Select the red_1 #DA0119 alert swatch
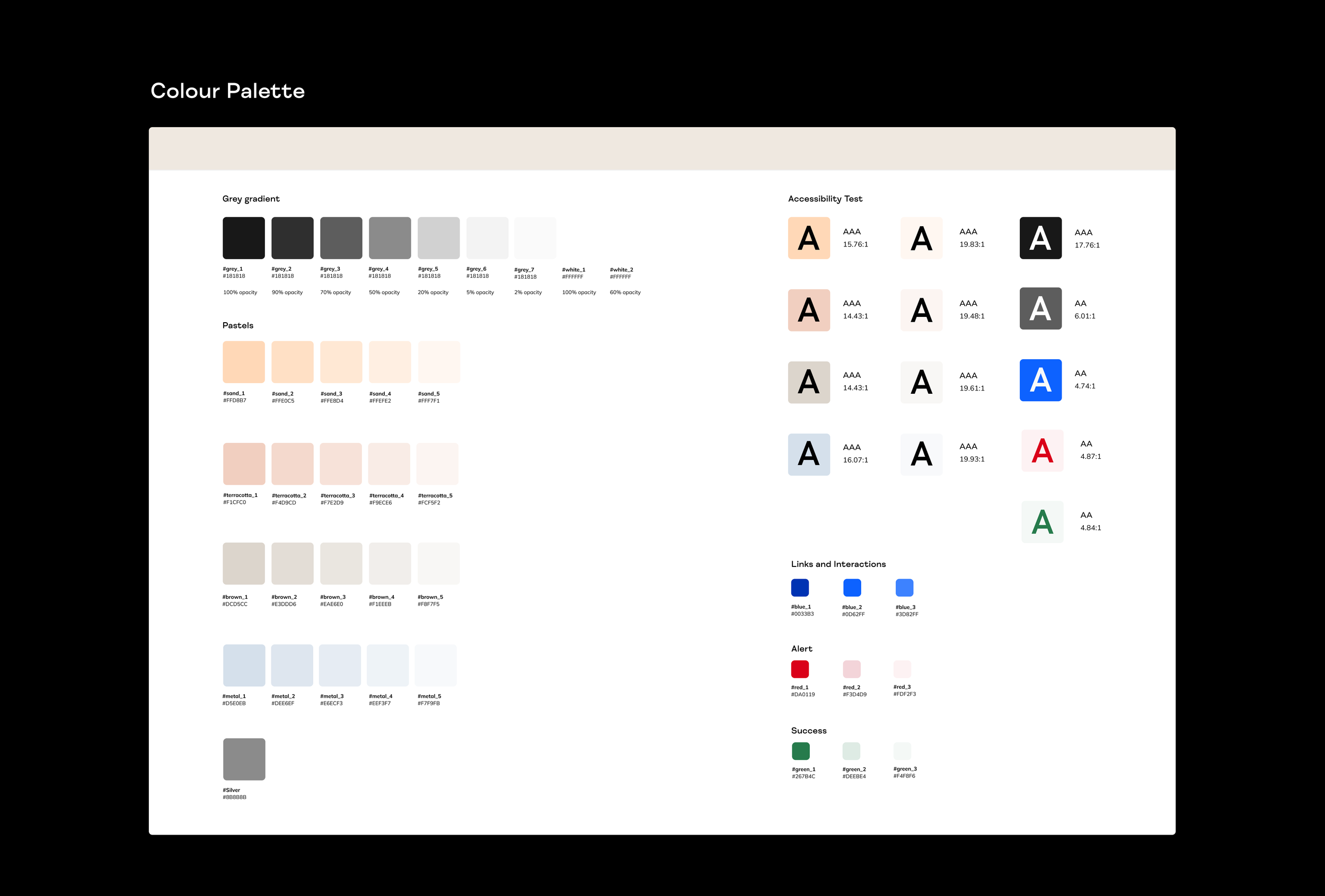Viewport: 1325px width, 896px height. coord(800,669)
